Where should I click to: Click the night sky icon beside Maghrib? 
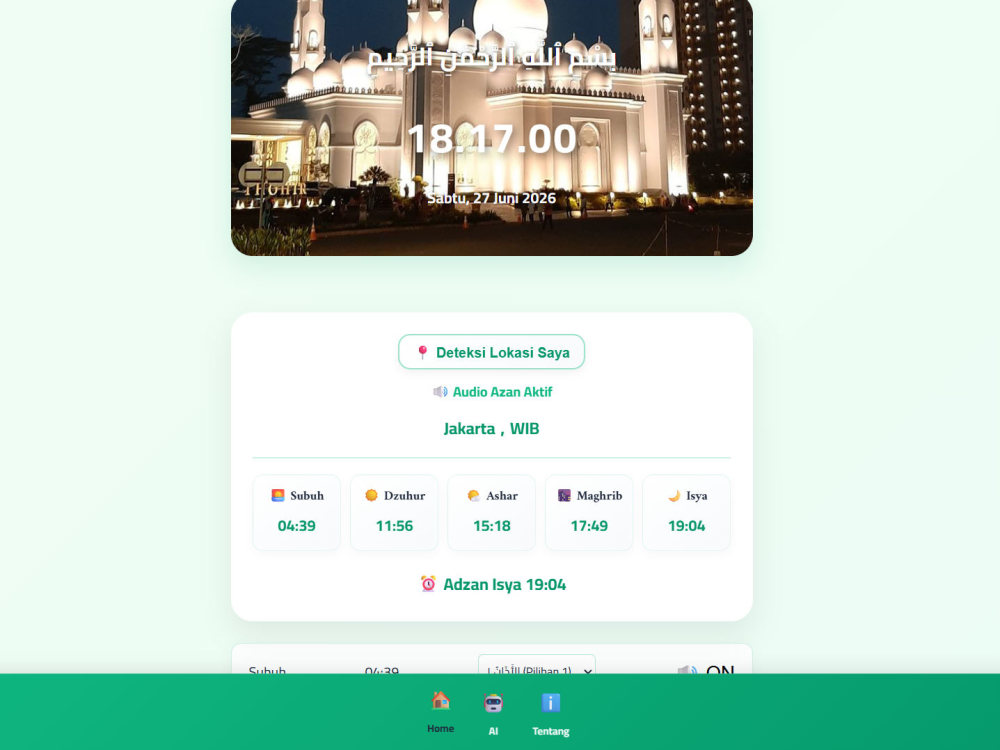click(564, 496)
